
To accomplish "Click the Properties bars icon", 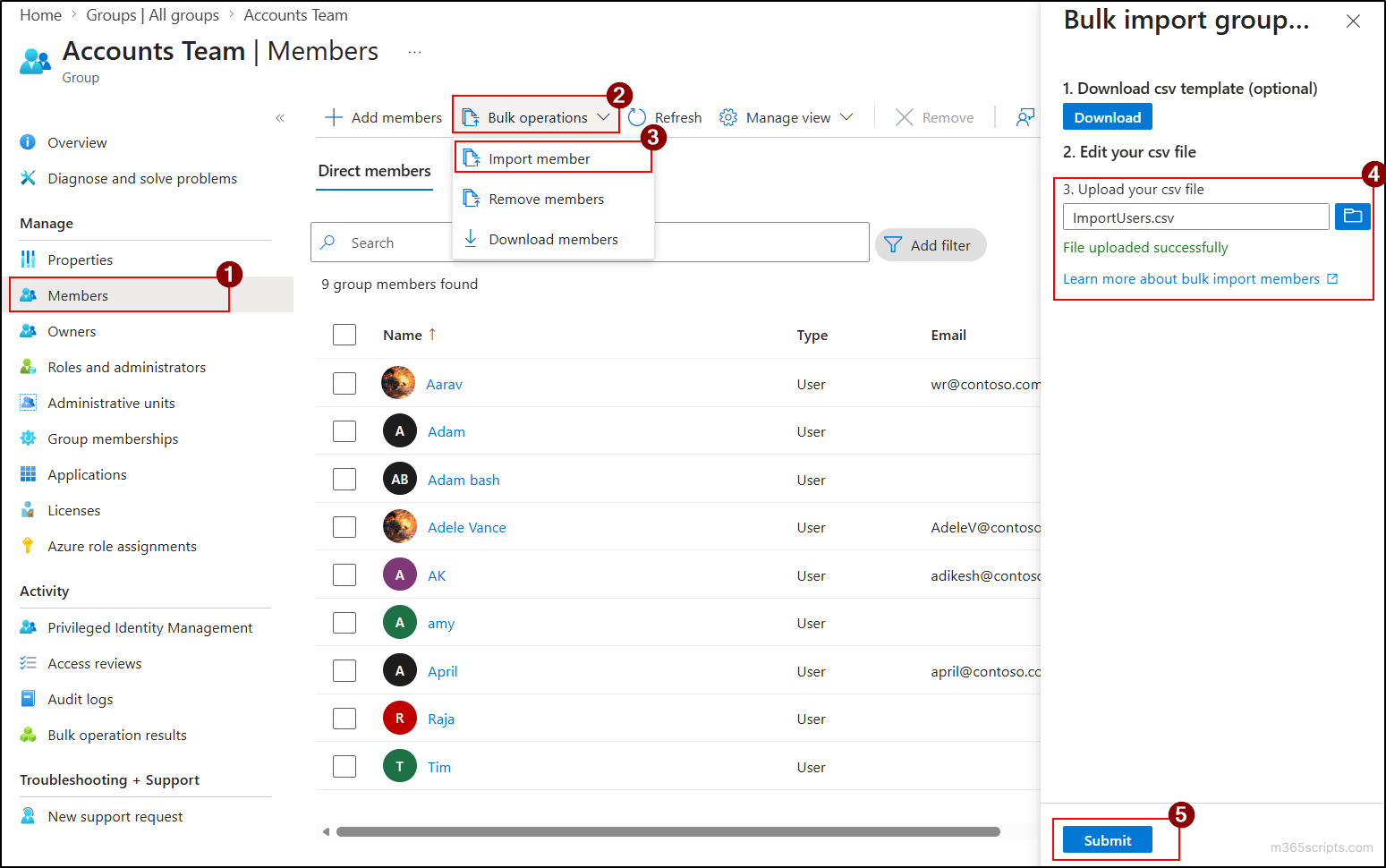I will click(28, 260).
